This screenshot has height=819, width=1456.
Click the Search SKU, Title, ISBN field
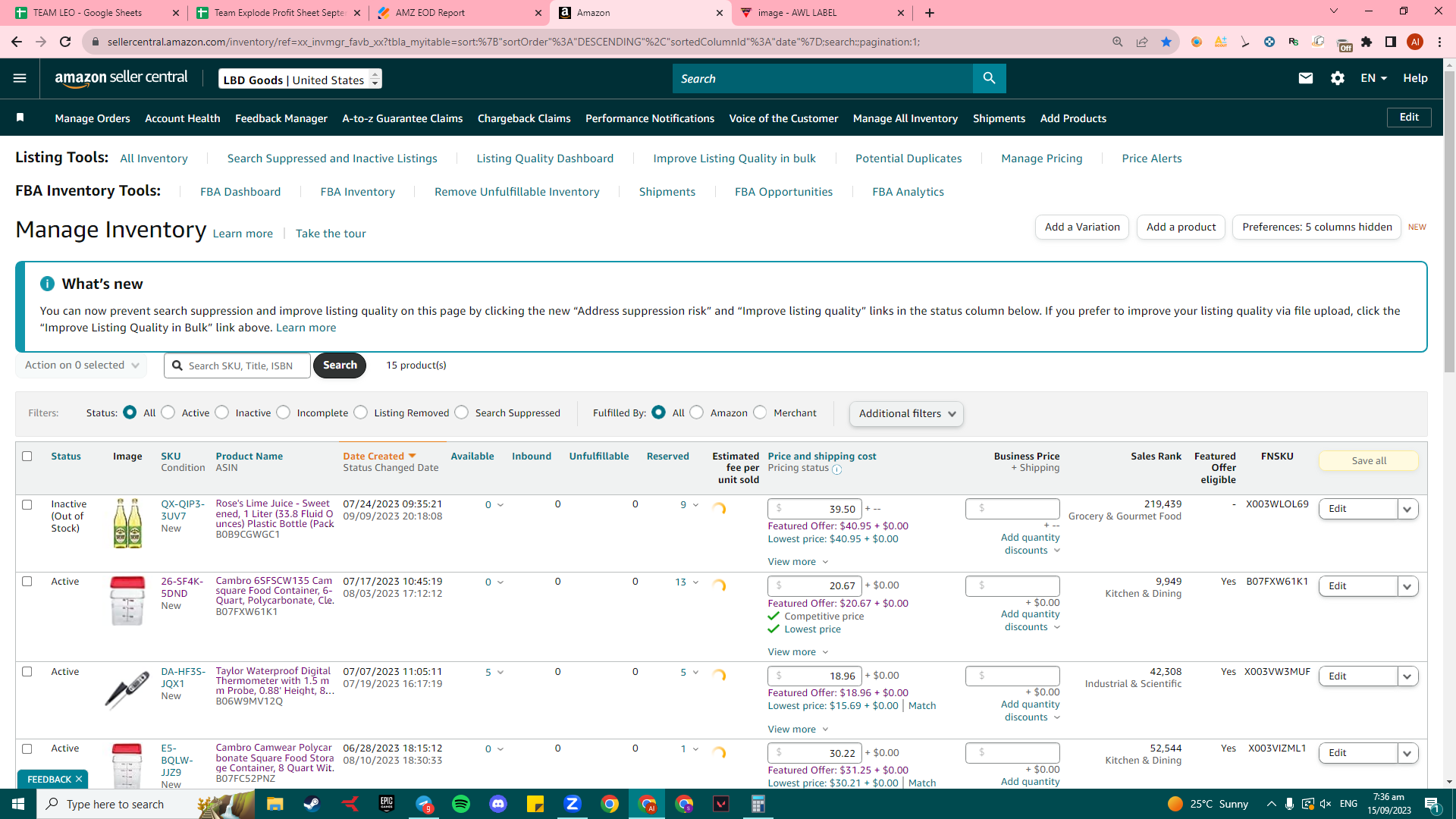pos(237,366)
